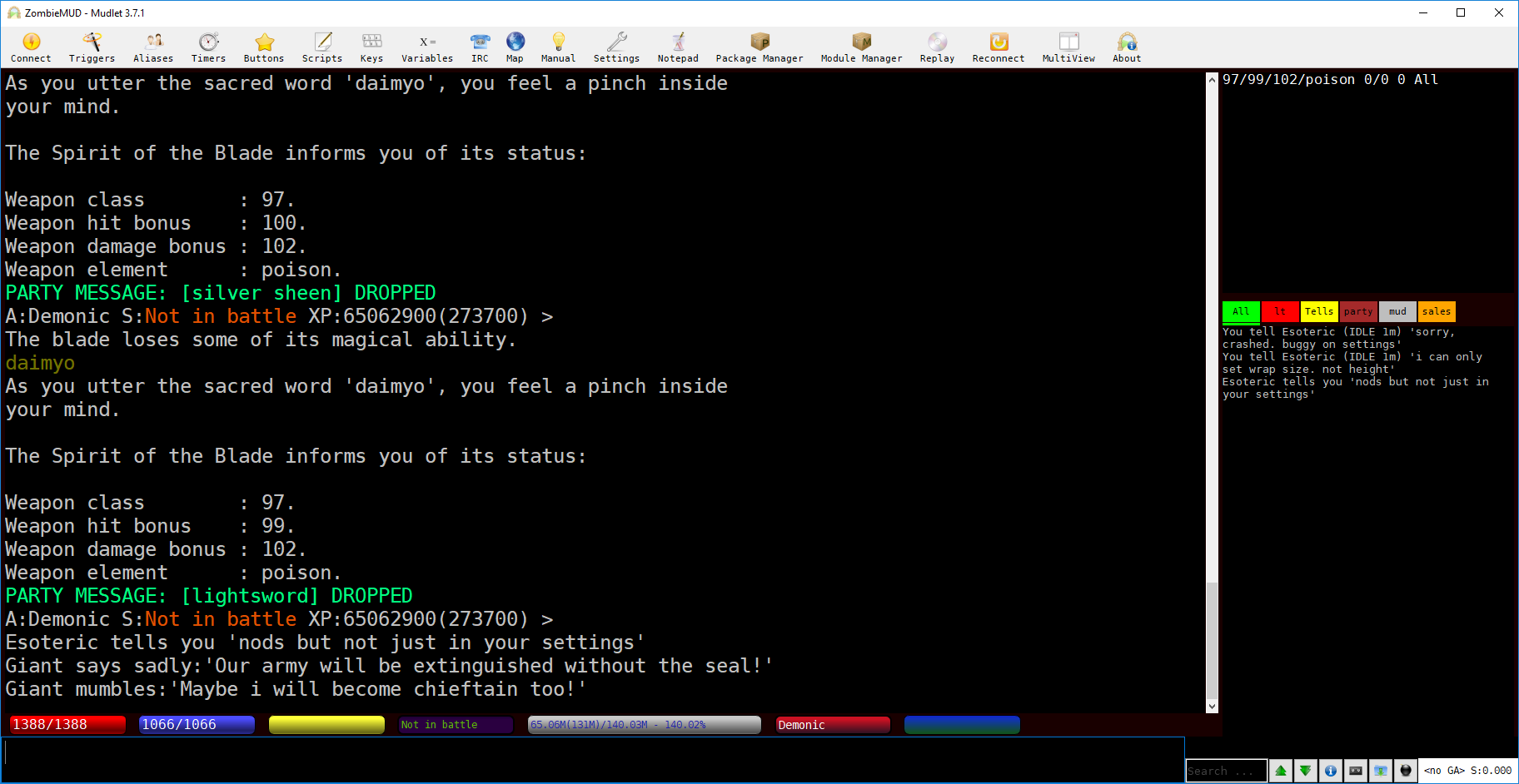Switch to the mud chat tab
1519x784 pixels.
pos(1397,311)
